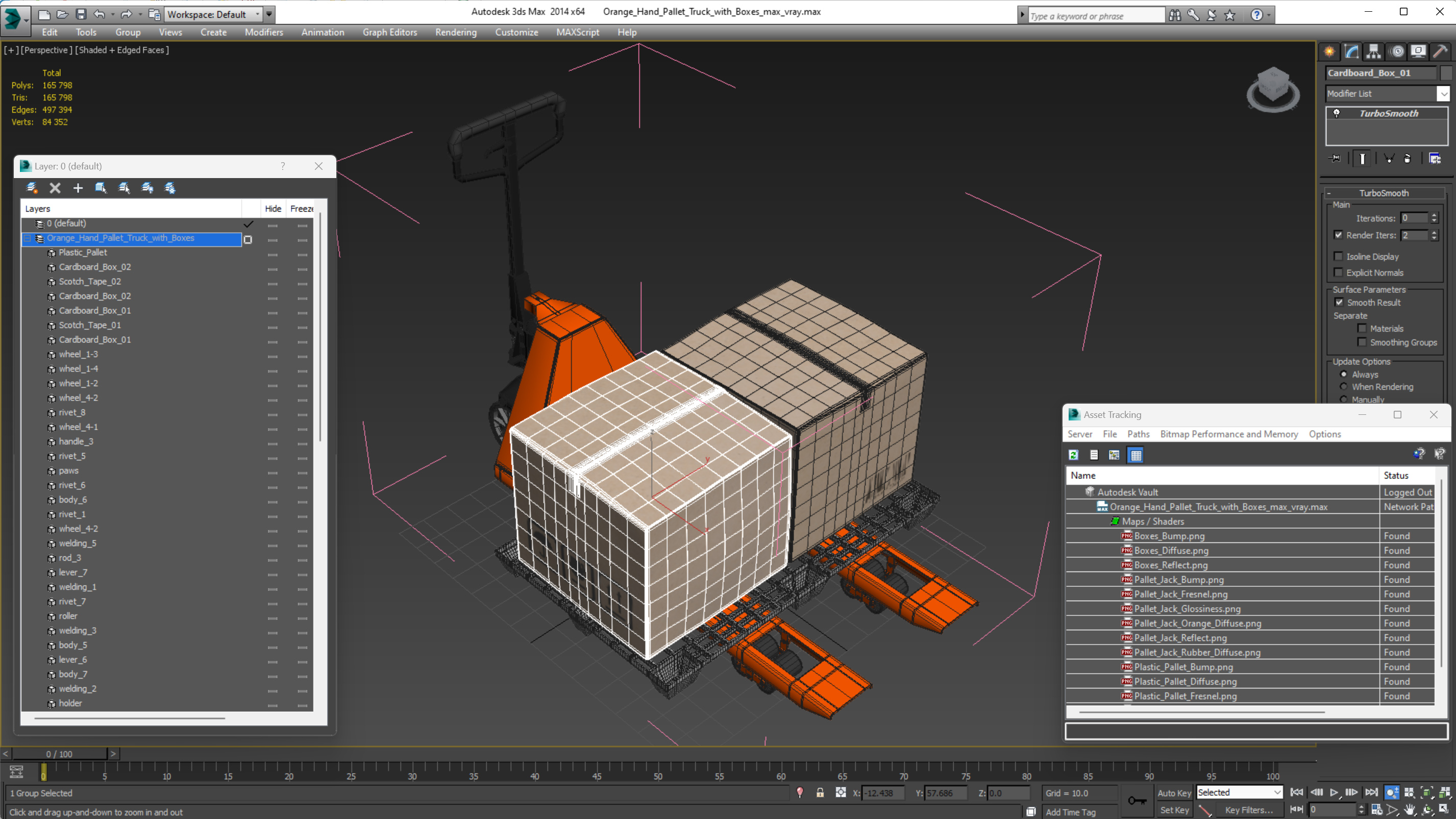The width and height of the screenshot is (1456, 819).
Task: Add selected objects to layer with plus icon
Action: 78,188
